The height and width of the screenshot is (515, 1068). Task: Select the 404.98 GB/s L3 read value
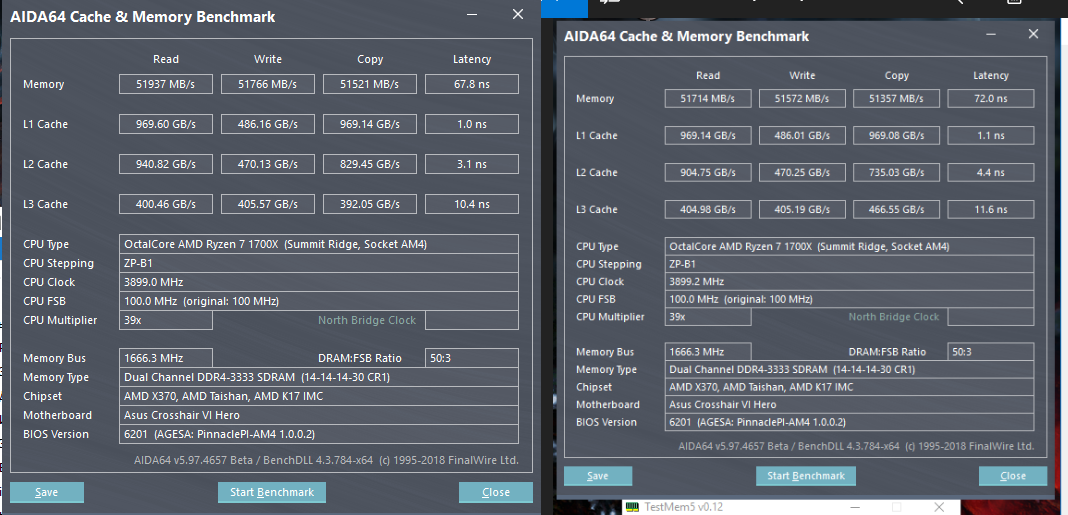click(x=708, y=209)
